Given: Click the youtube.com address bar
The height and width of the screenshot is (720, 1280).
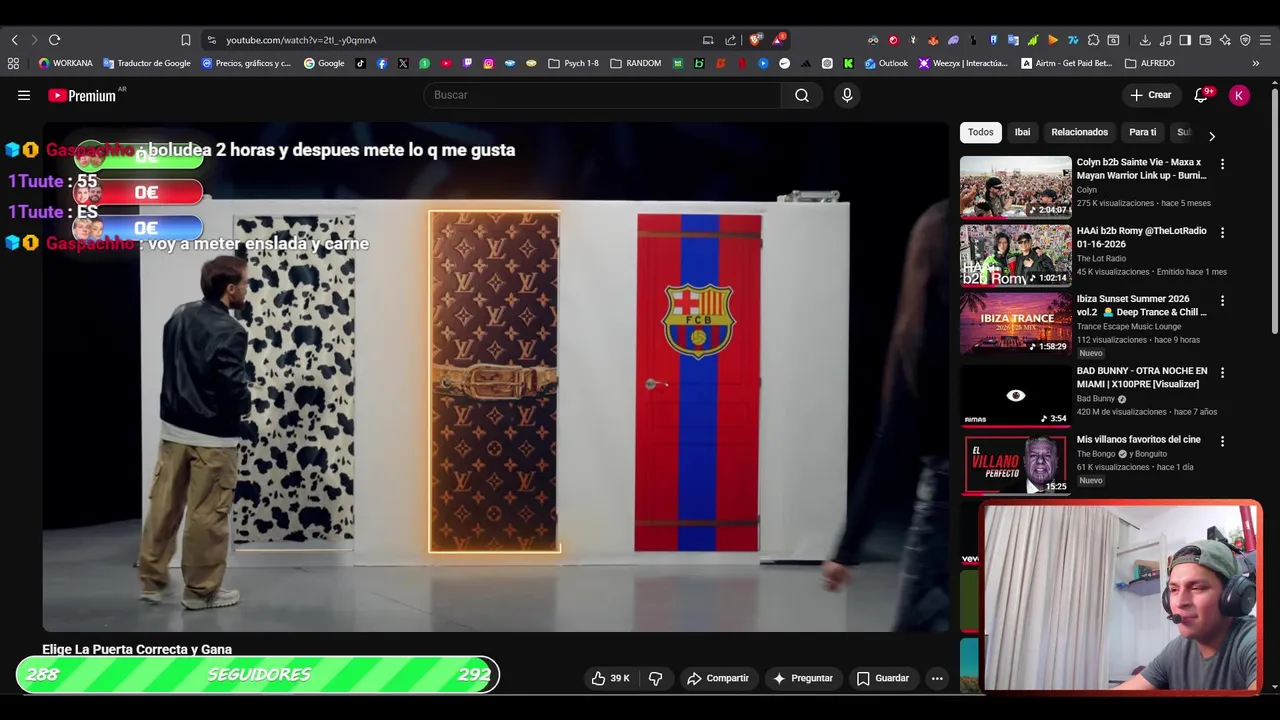Looking at the screenshot, I should pos(450,40).
